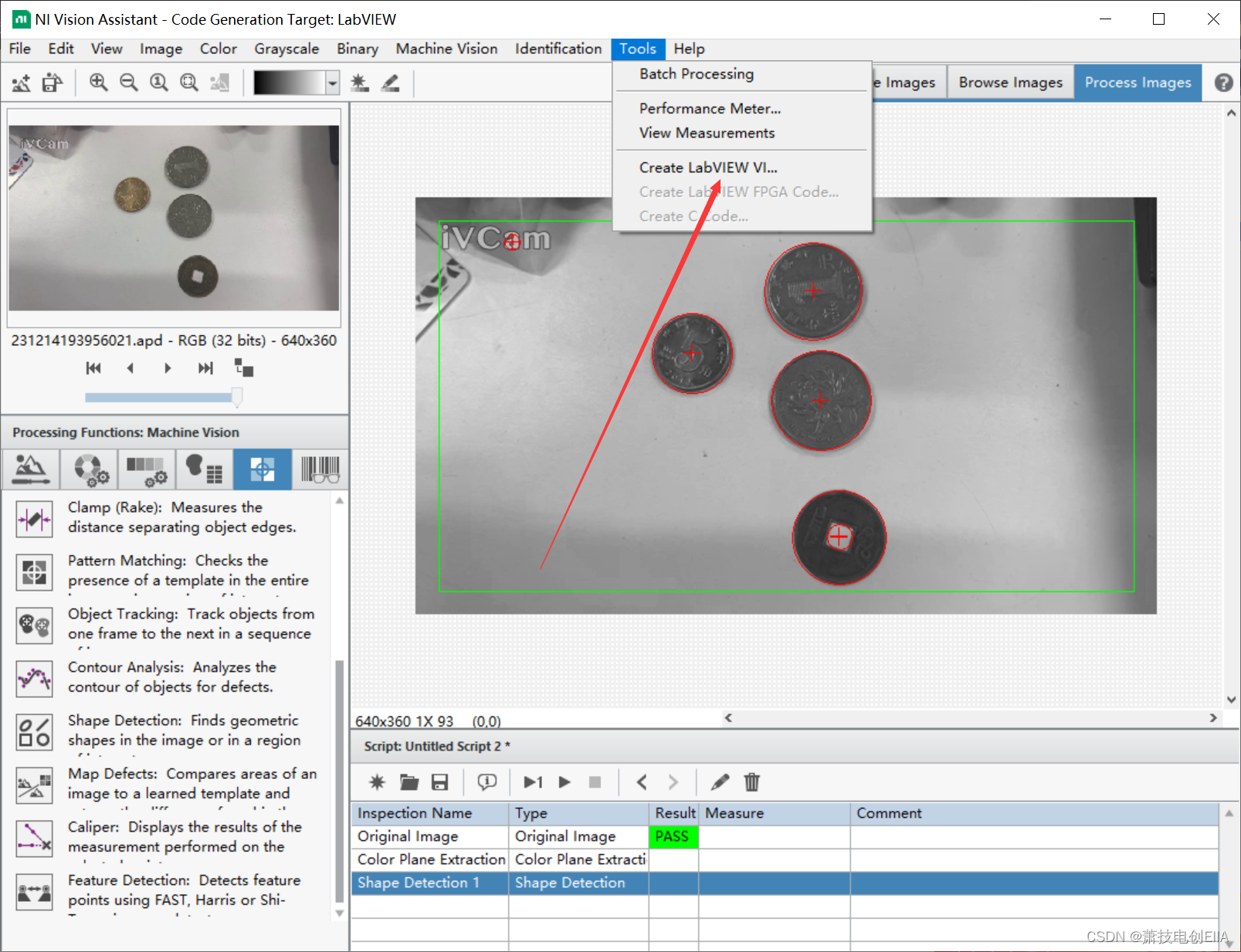Click the Feature Detection function icon

pos(34,892)
